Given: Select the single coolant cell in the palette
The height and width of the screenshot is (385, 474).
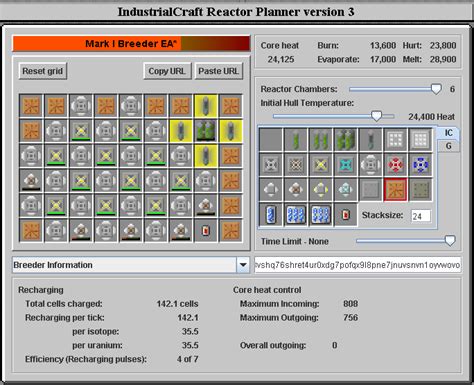Looking at the screenshot, I should 271,215.
